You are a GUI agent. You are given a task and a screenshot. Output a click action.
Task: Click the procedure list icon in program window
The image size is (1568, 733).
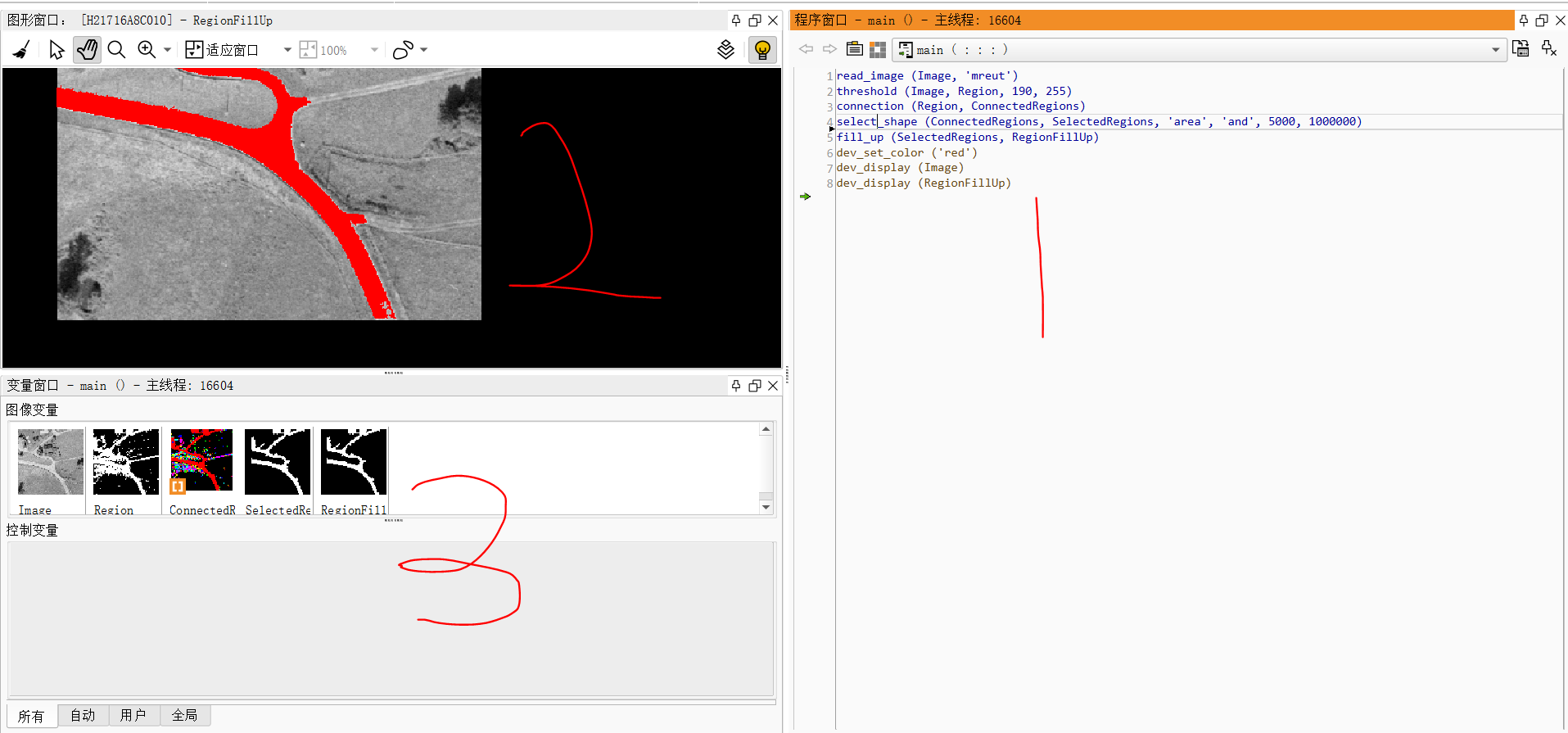pos(854,49)
